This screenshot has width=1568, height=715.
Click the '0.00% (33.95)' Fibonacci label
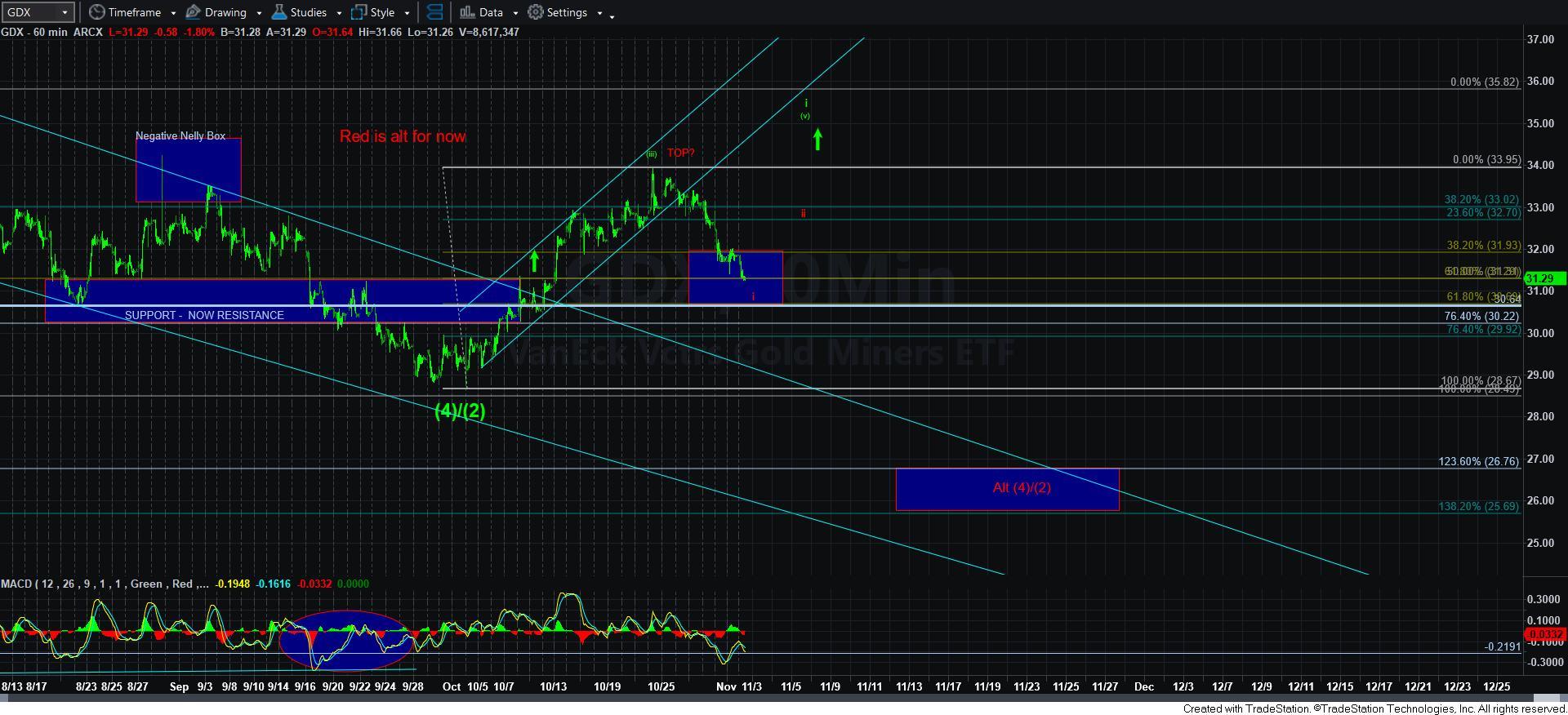[1486, 159]
